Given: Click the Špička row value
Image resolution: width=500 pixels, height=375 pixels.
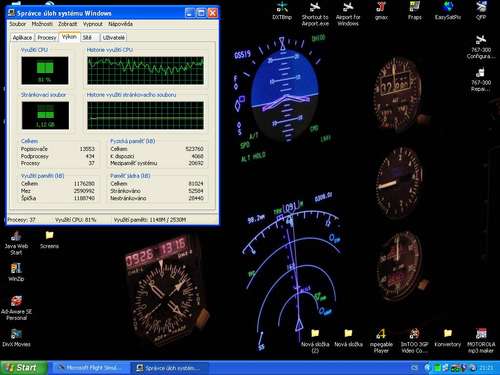Looking at the screenshot, I should point(84,198).
